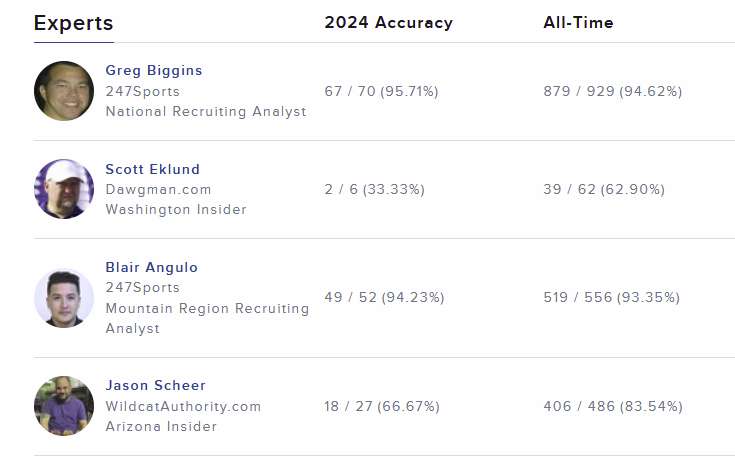Screen dimensions: 735x474
Task: Open Blair Angulo's expert profile link
Action: pyautogui.click(x=151, y=267)
